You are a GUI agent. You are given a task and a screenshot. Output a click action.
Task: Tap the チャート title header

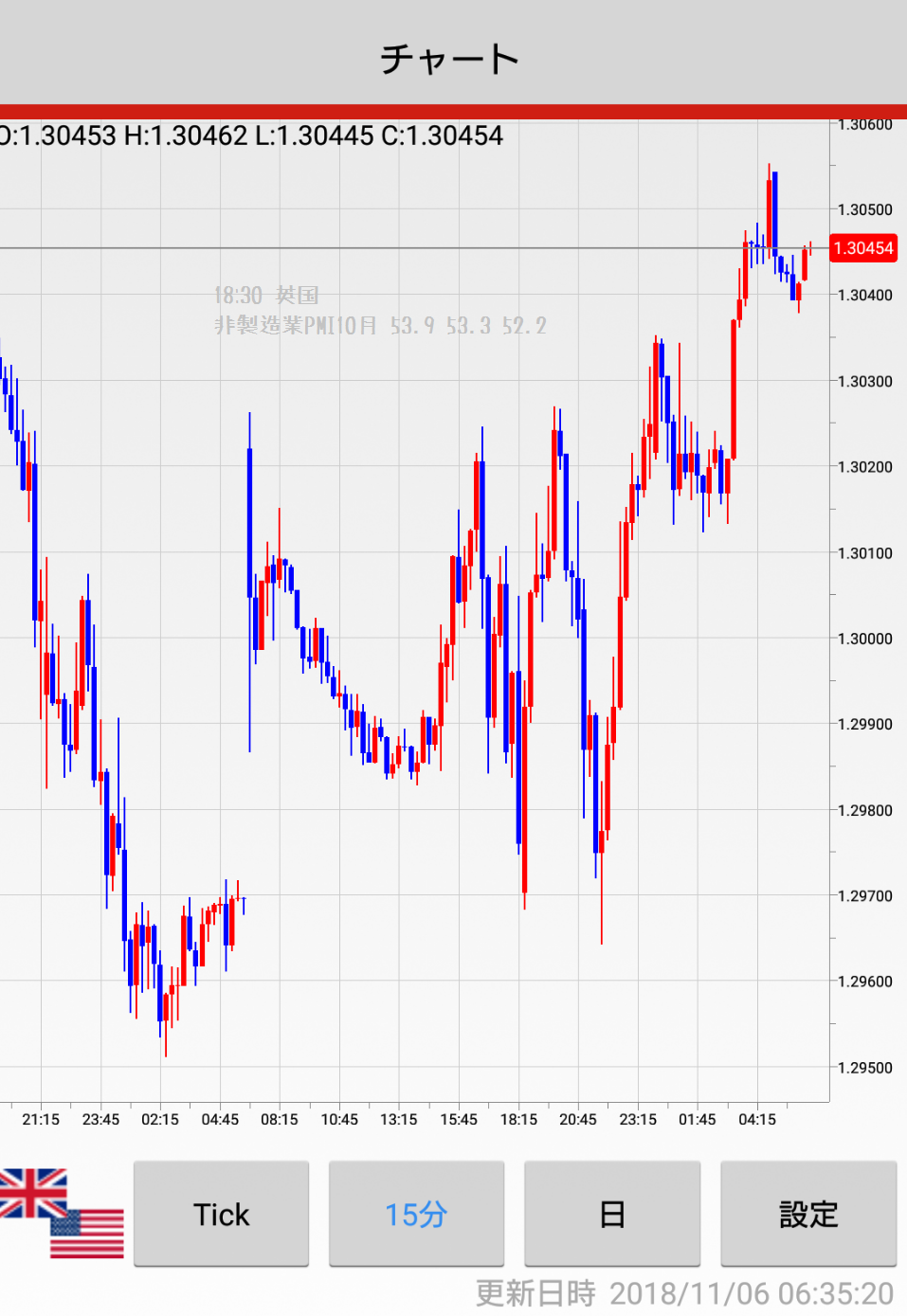pyautogui.click(x=451, y=59)
